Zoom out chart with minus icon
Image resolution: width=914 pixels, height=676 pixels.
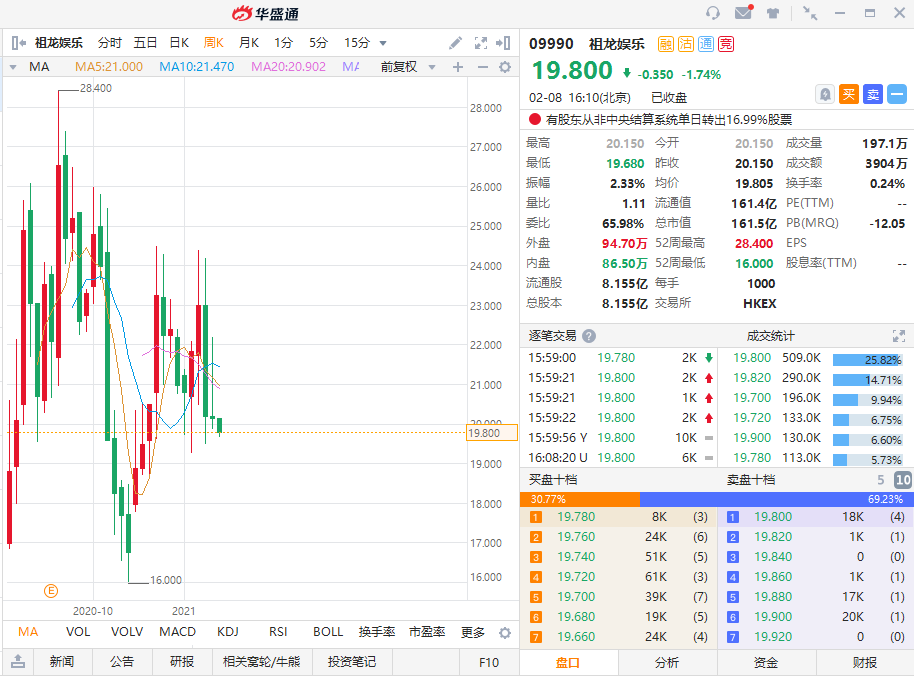(x=483, y=67)
